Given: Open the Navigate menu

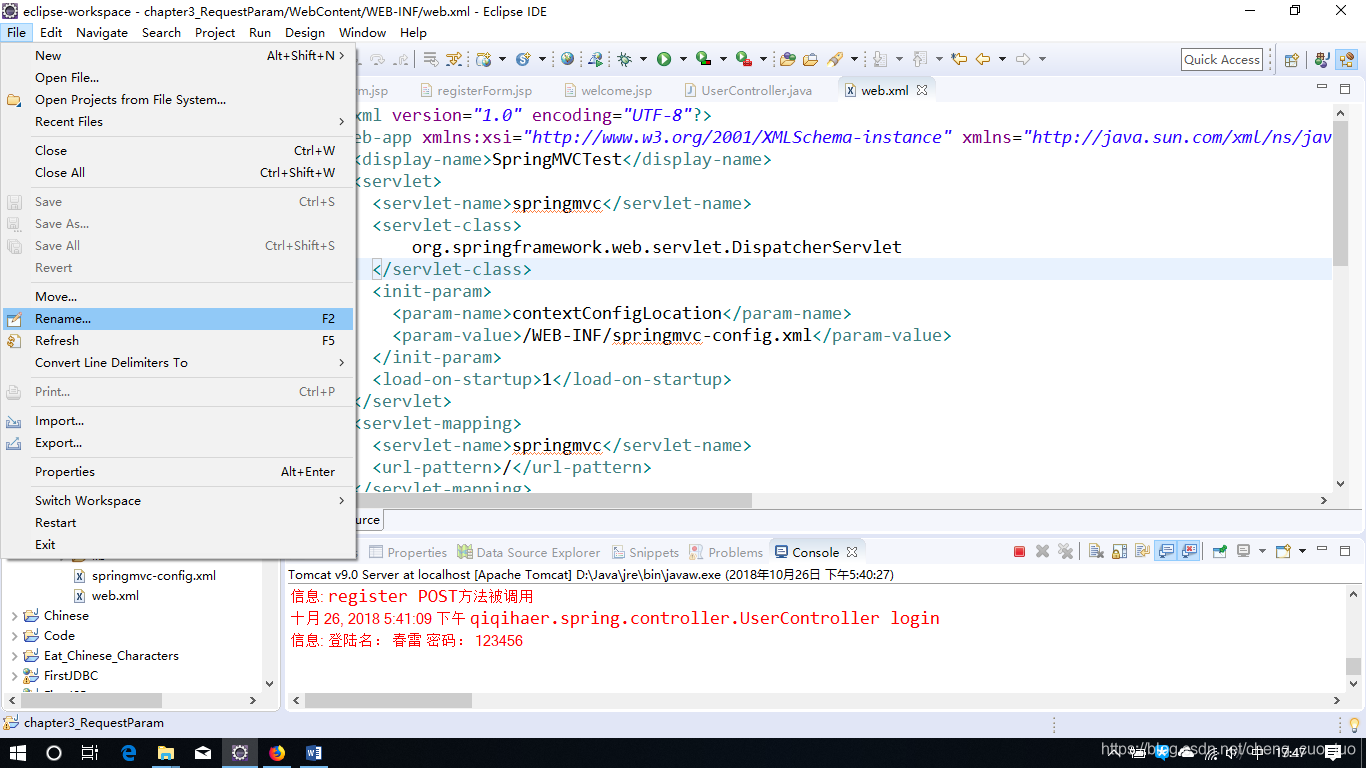Looking at the screenshot, I should [102, 32].
